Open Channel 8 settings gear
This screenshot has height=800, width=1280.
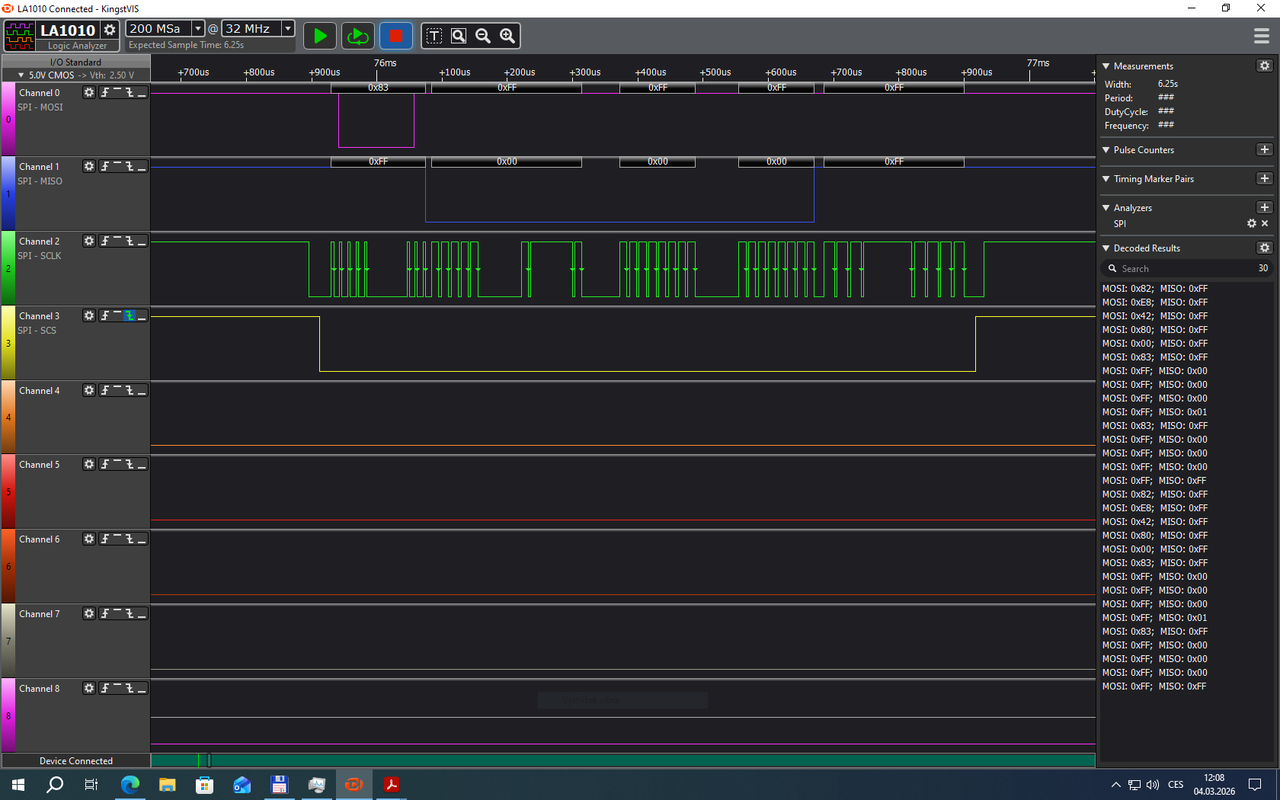pyautogui.click(x=89, y=688)
